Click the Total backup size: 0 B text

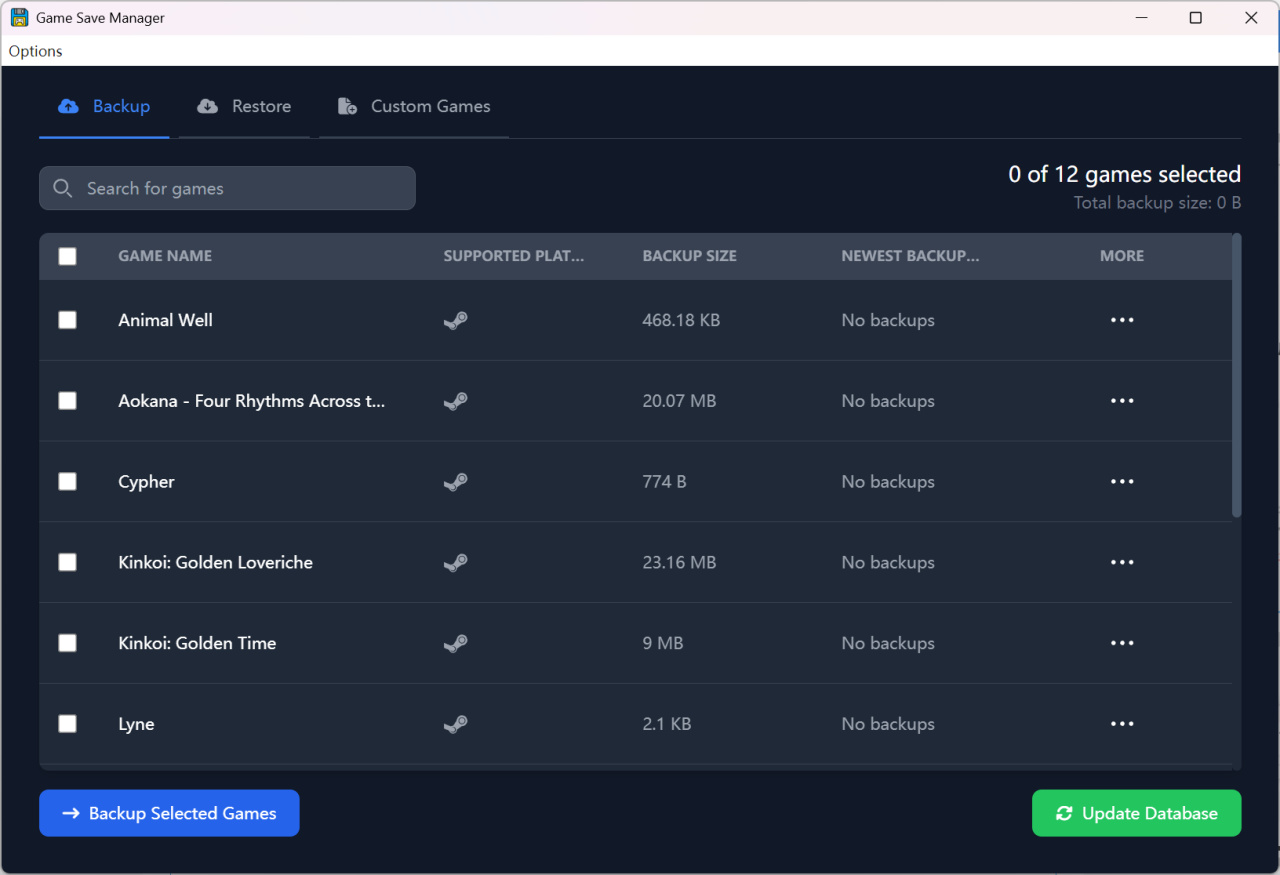pos(1158,203)
